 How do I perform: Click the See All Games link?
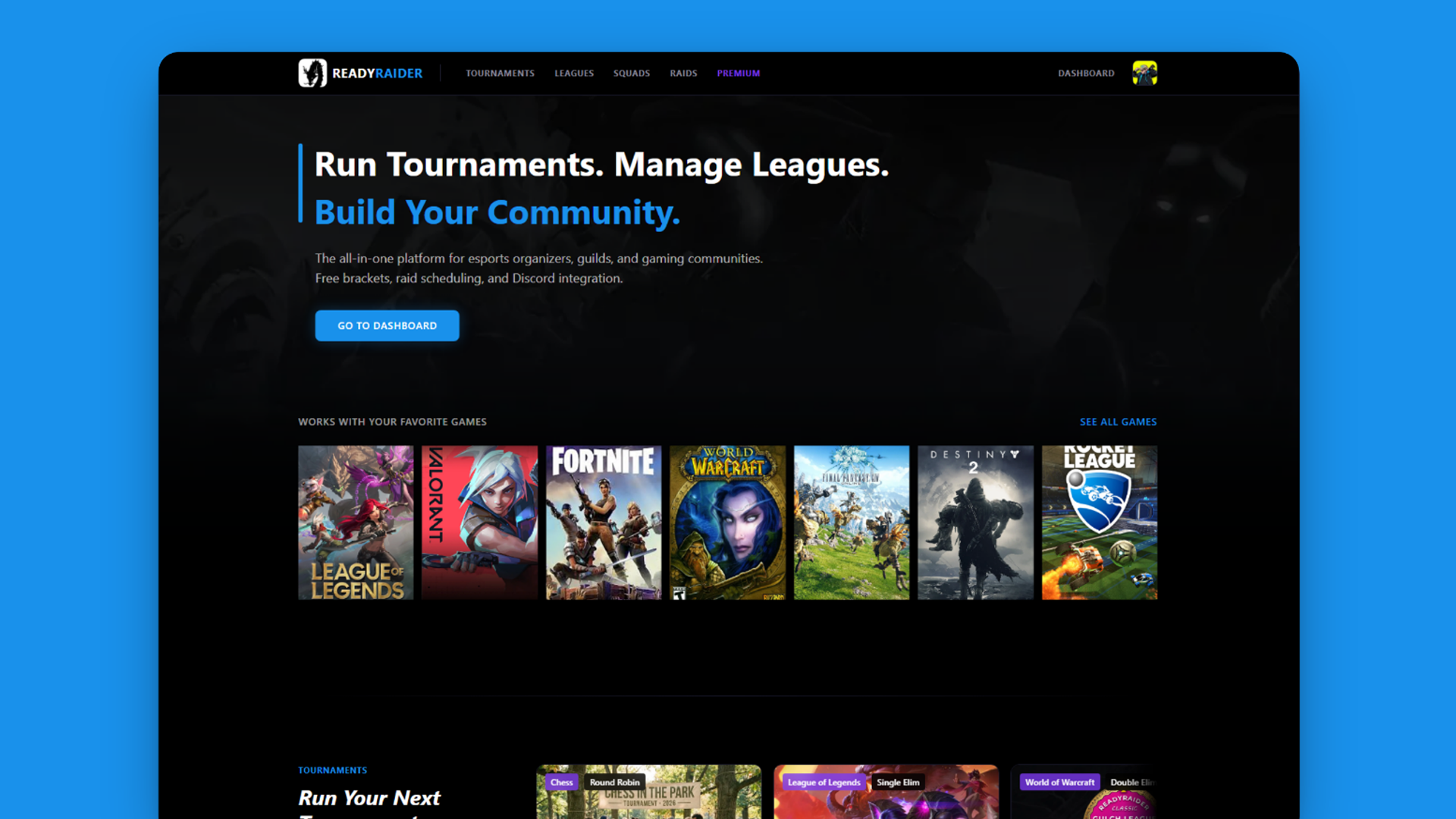click(x=1118, y=422)
